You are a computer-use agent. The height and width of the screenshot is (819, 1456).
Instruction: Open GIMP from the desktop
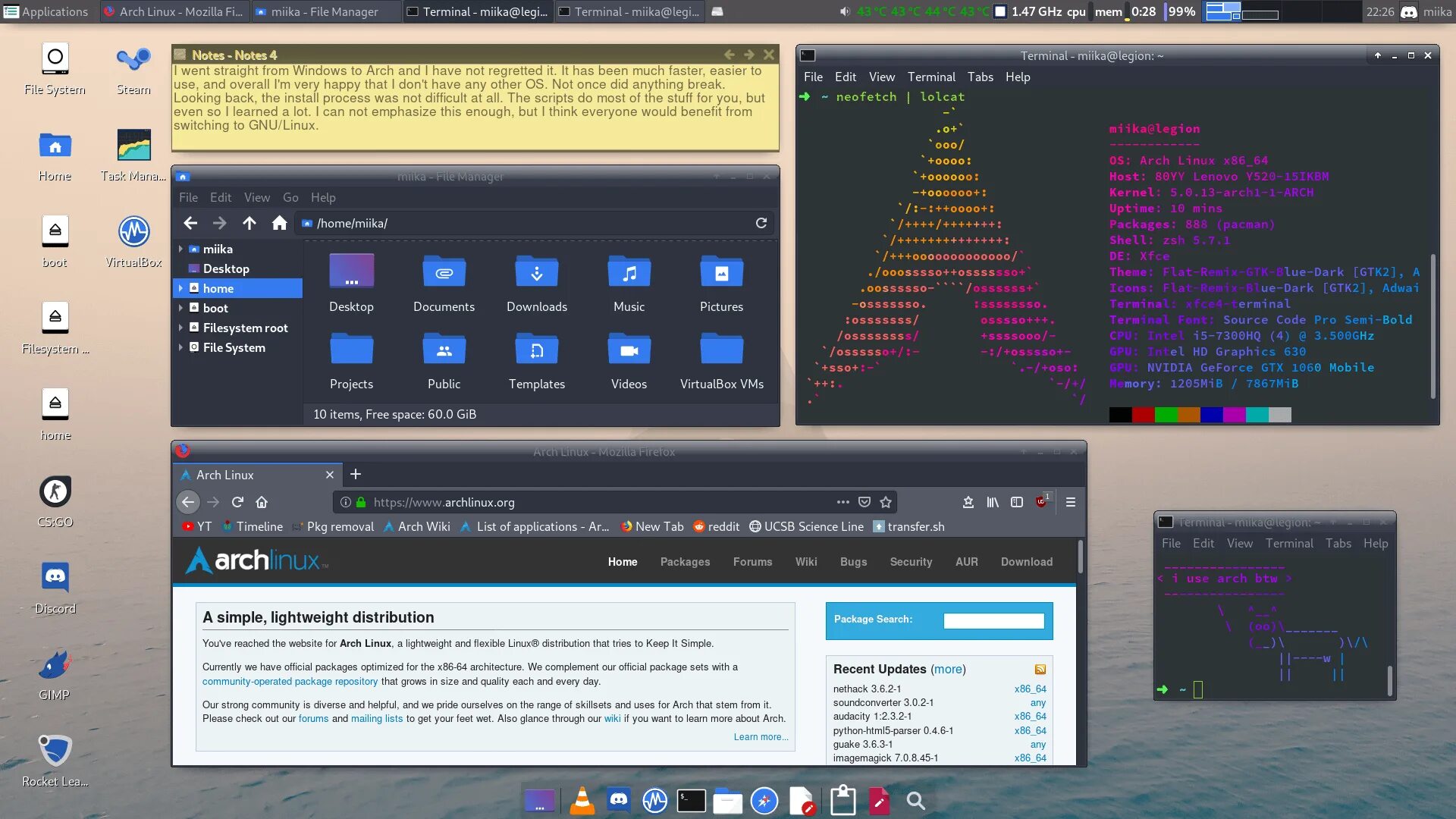(x=55, y=673)
